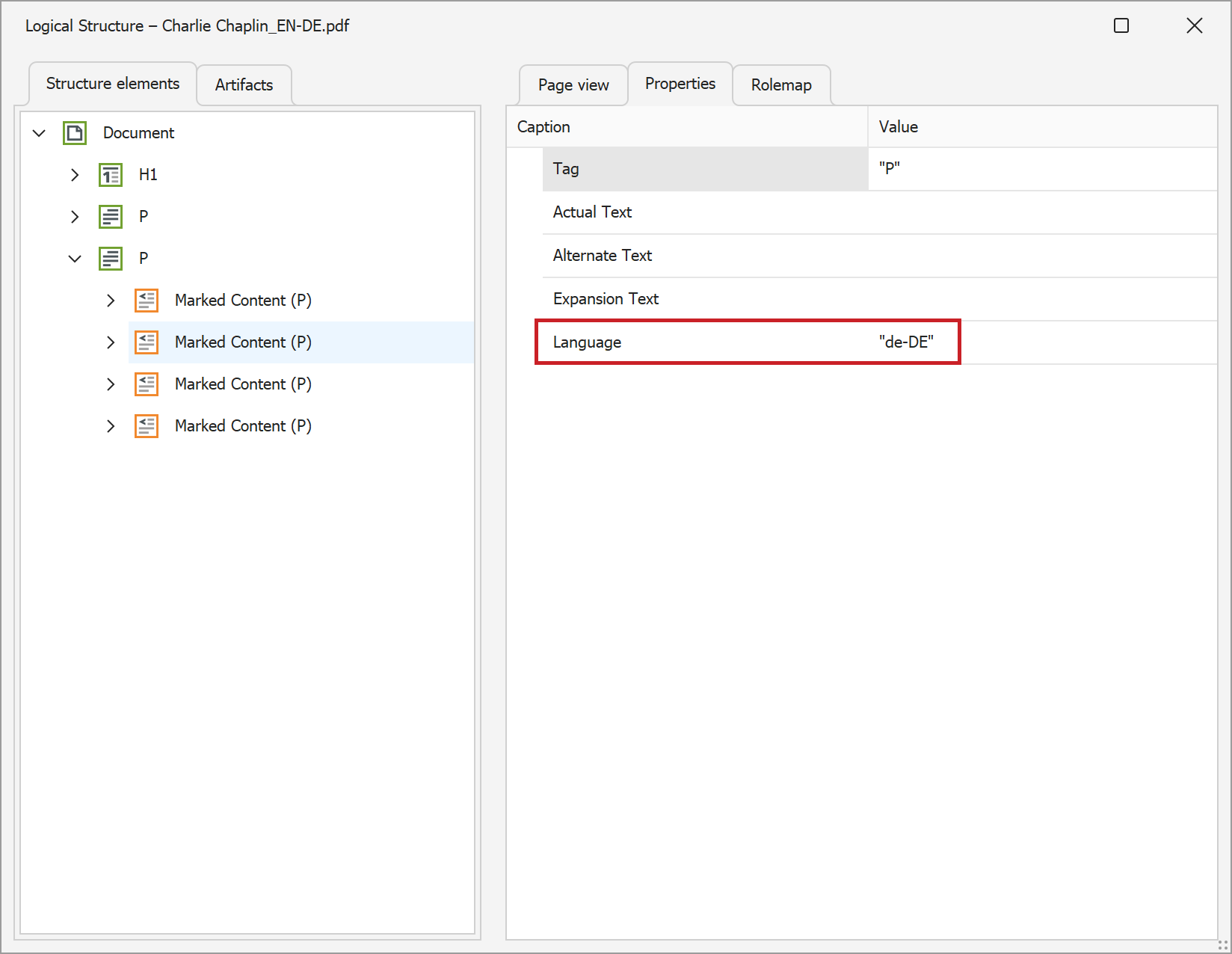1232x954 pixels.
Task: Click the empty Actual Text value cell
Action: [x=1043, y=212]
